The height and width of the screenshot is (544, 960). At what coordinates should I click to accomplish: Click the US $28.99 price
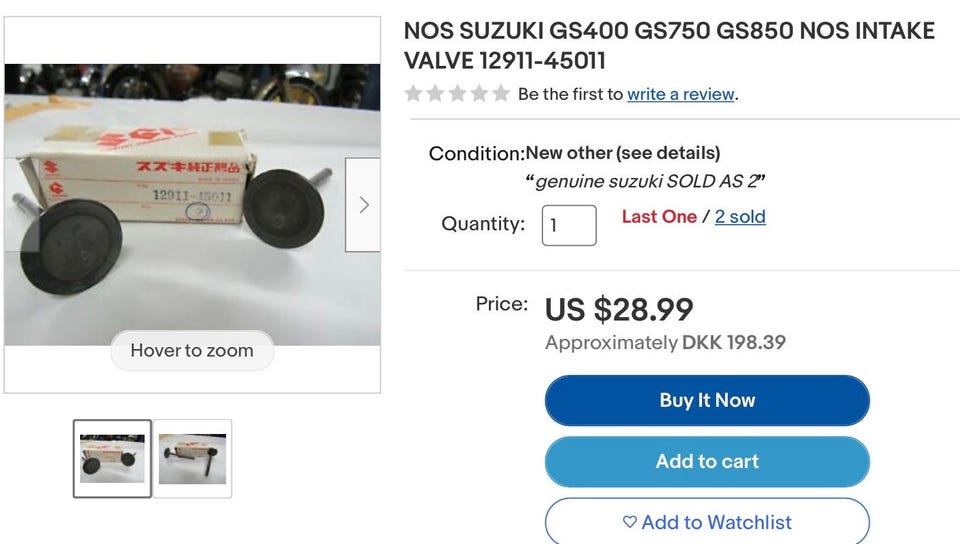coord(619,309)
